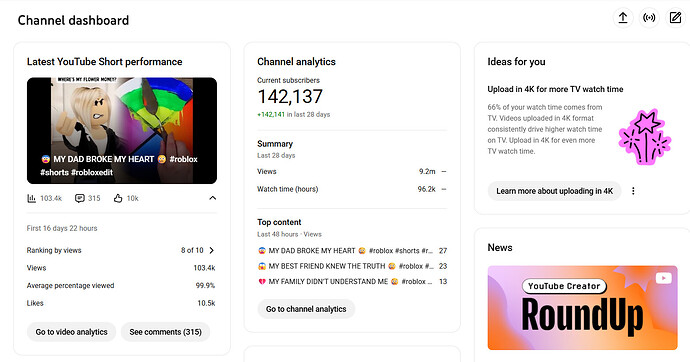Collapse the Short performance details chevron
Screen dimensions: 690x362
[213, 198]
